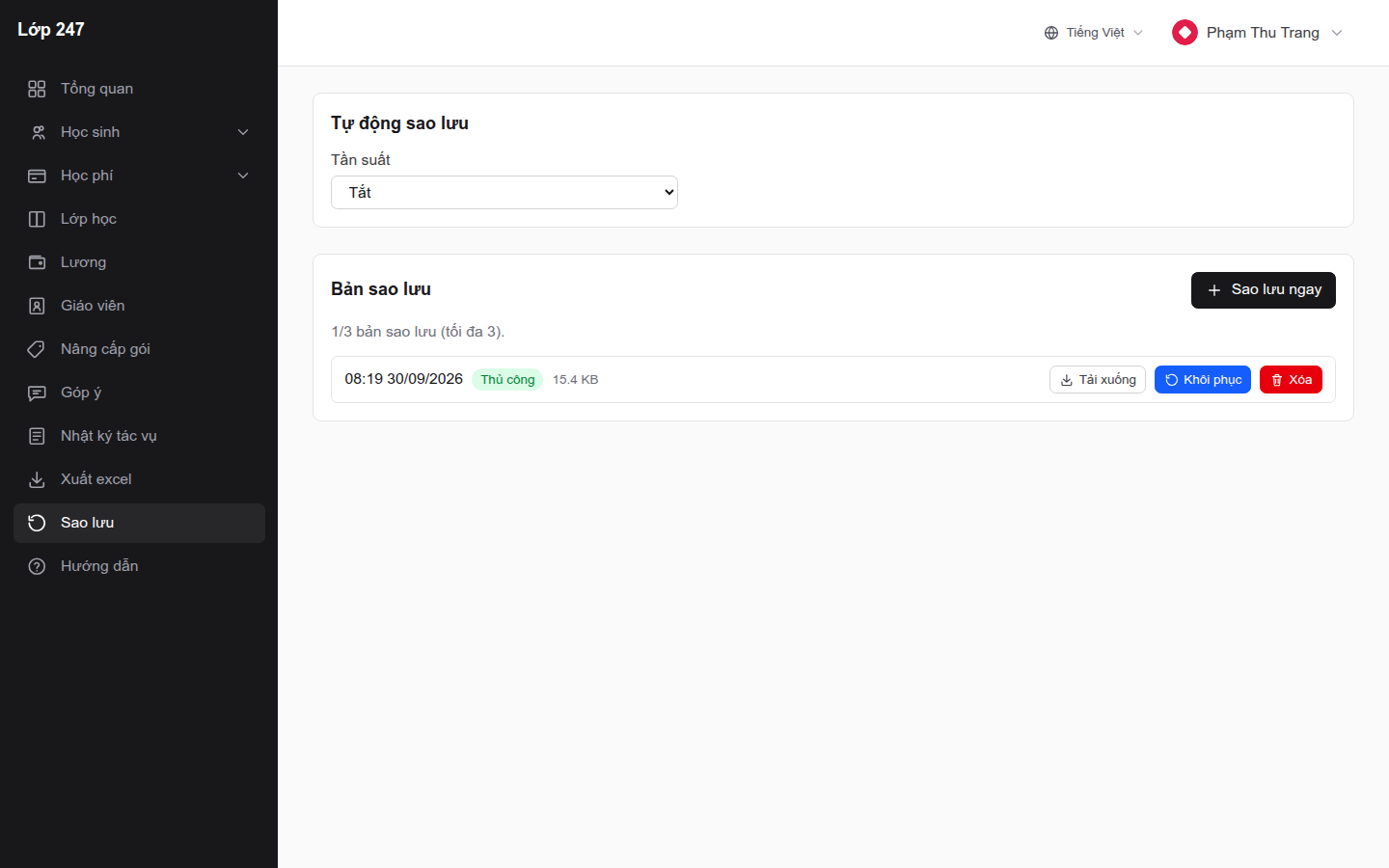Click the Tổng quan grid icon
This screenshot has height=868, width=1389.
point(37,89)
